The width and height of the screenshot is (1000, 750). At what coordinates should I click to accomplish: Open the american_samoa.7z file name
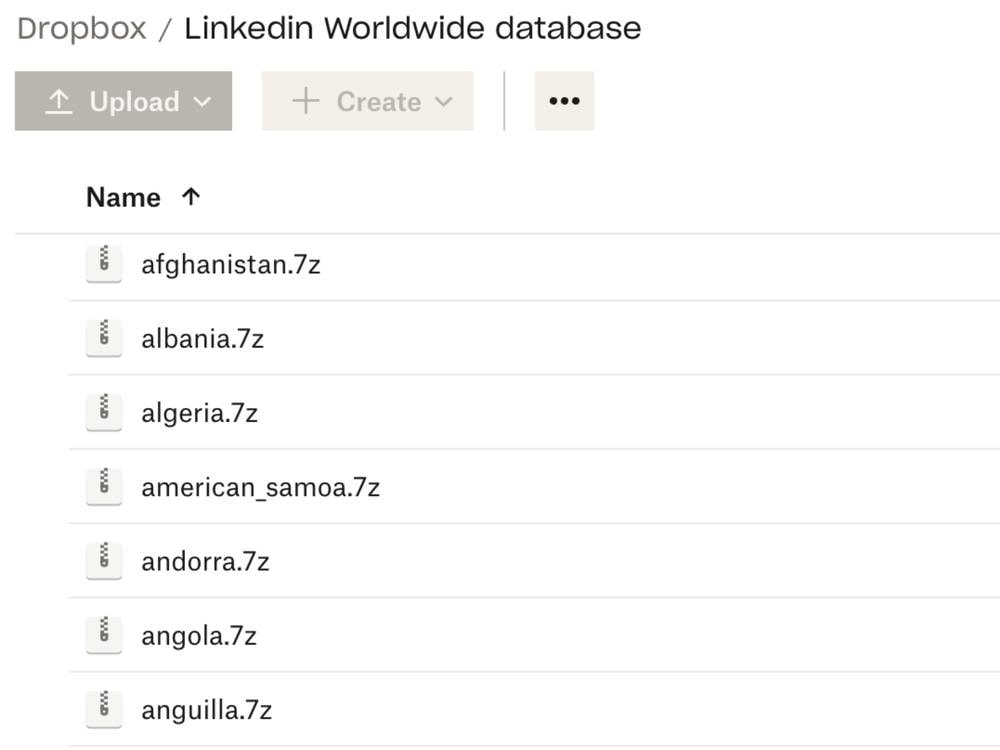(260, 488)
